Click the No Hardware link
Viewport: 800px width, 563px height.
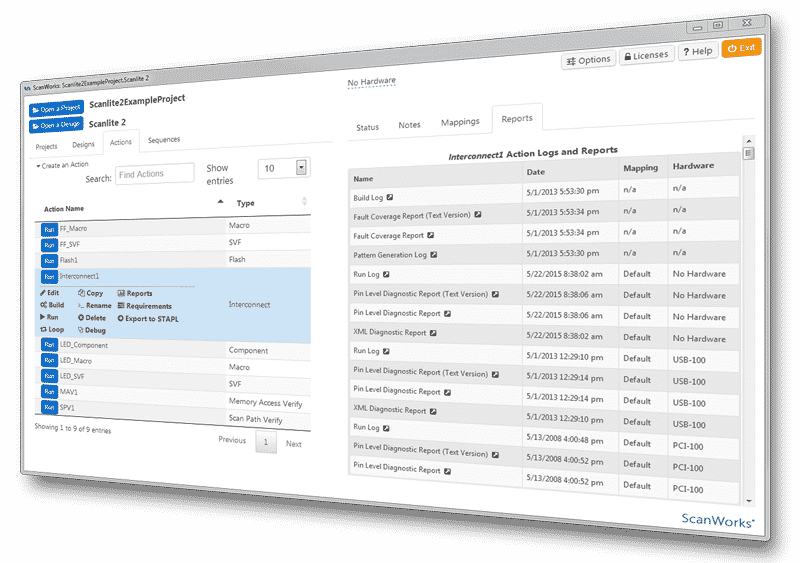[x=371, y=82]
